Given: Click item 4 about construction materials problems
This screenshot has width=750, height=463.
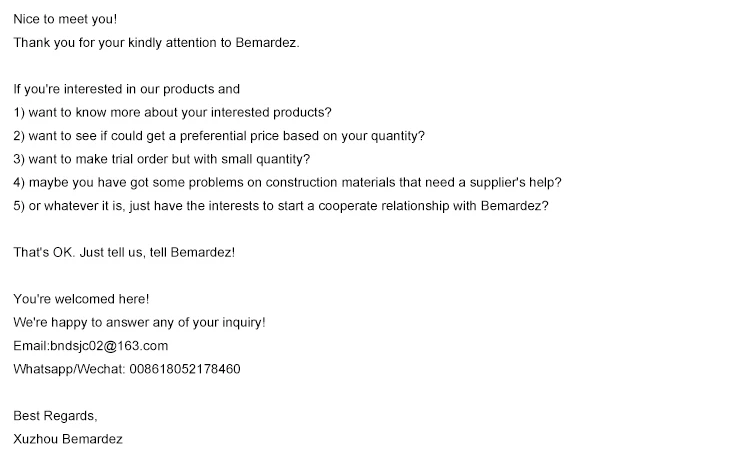Looking at the screenshot, I should 287,183.
